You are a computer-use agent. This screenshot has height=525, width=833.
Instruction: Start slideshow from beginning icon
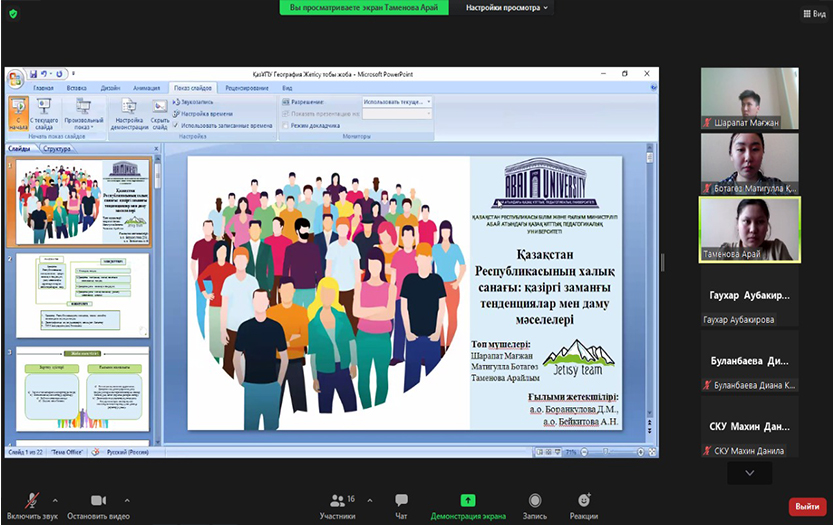point(17,112)
